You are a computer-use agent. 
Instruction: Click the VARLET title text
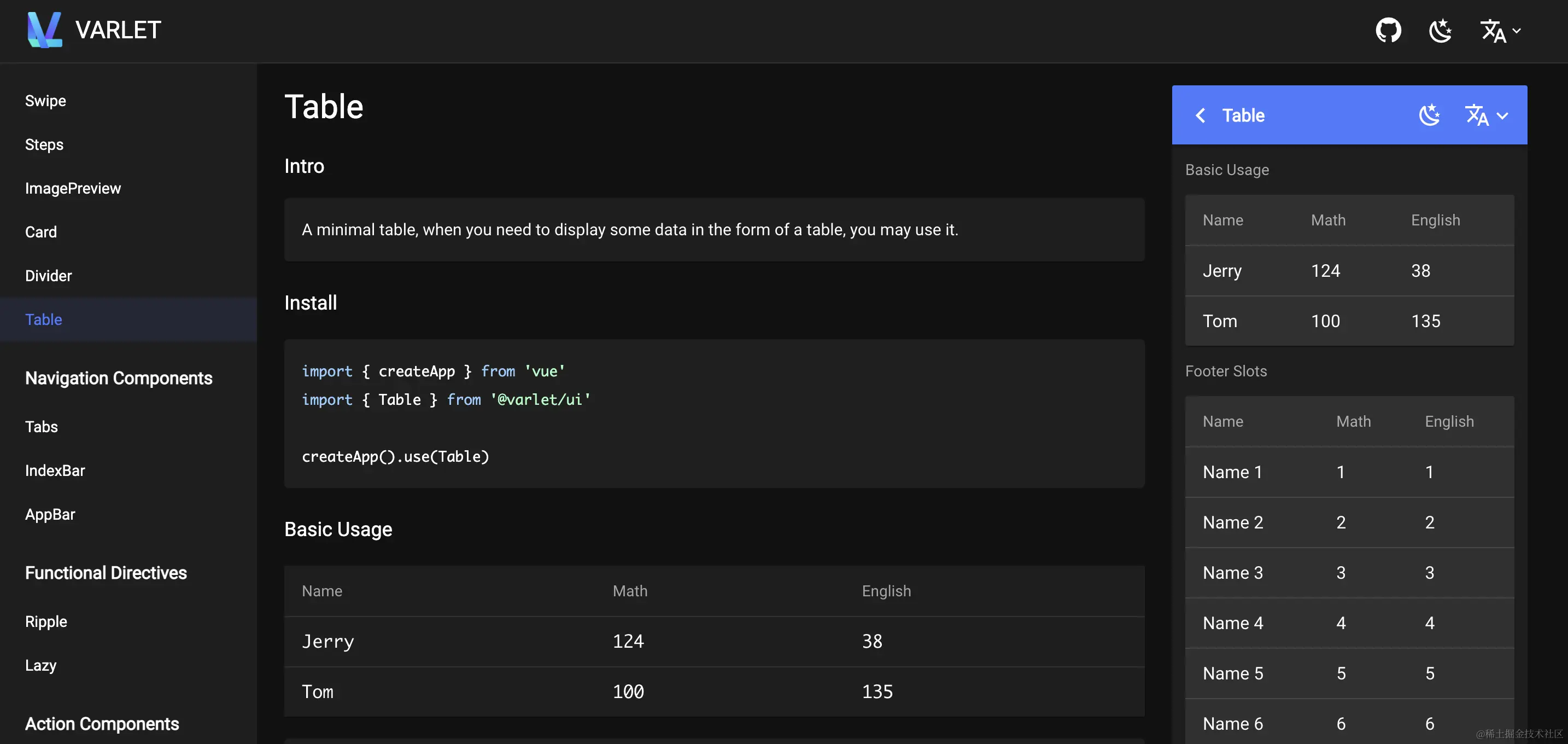coord(118,30)
